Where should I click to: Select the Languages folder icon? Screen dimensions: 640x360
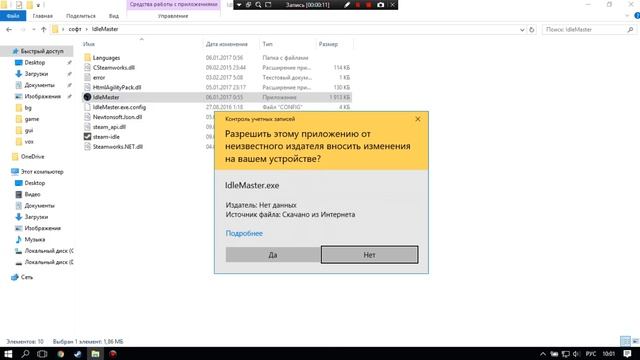tap(87, 58)
